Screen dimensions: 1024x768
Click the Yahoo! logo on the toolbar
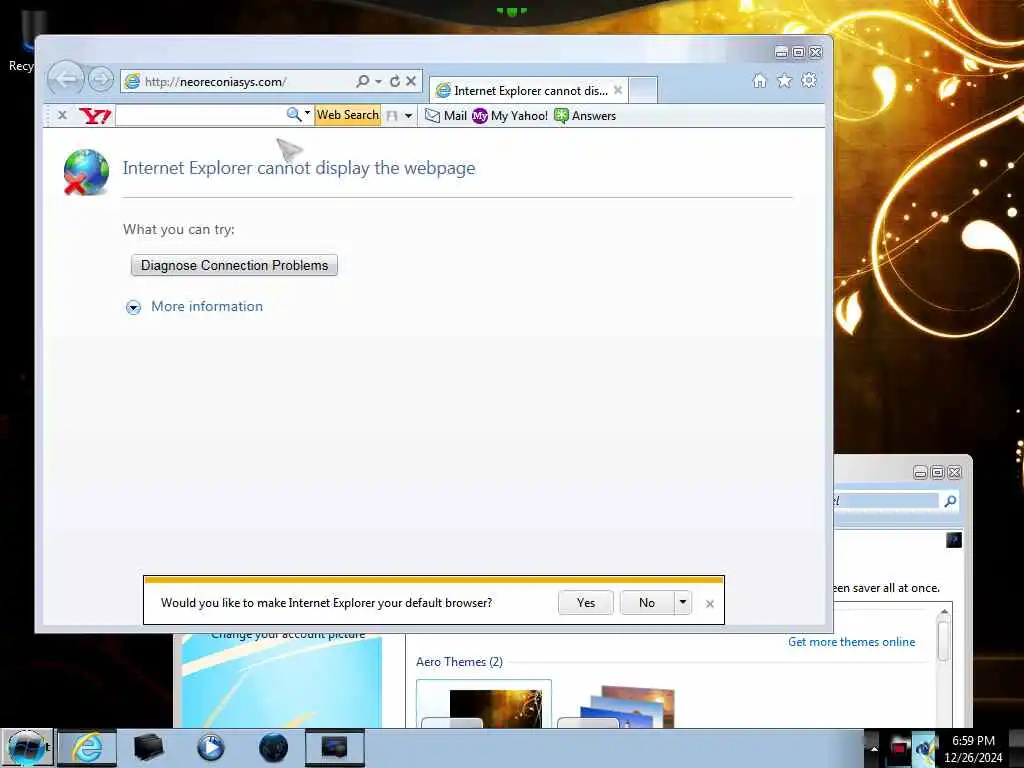95,116
